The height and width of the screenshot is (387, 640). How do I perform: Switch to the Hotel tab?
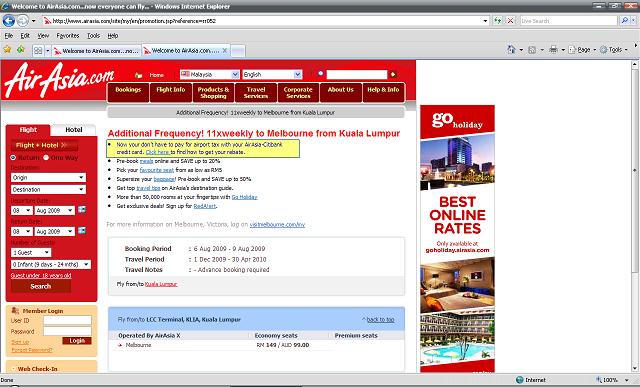[73, 130]
